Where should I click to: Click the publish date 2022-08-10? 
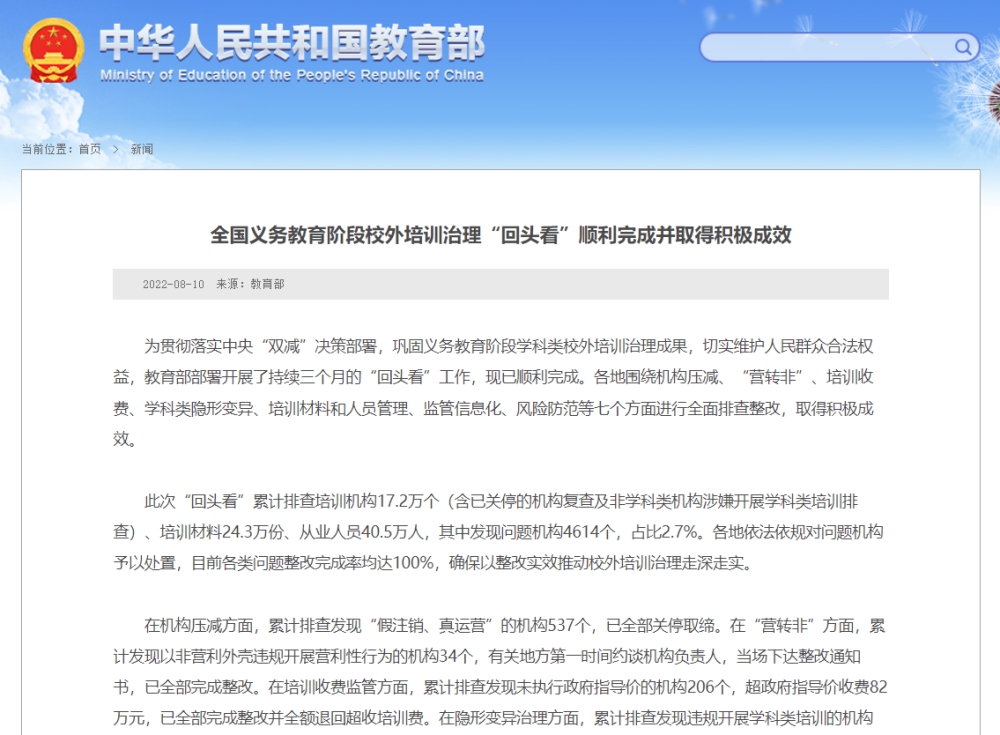pyautogui.click(x=173, y=285)
